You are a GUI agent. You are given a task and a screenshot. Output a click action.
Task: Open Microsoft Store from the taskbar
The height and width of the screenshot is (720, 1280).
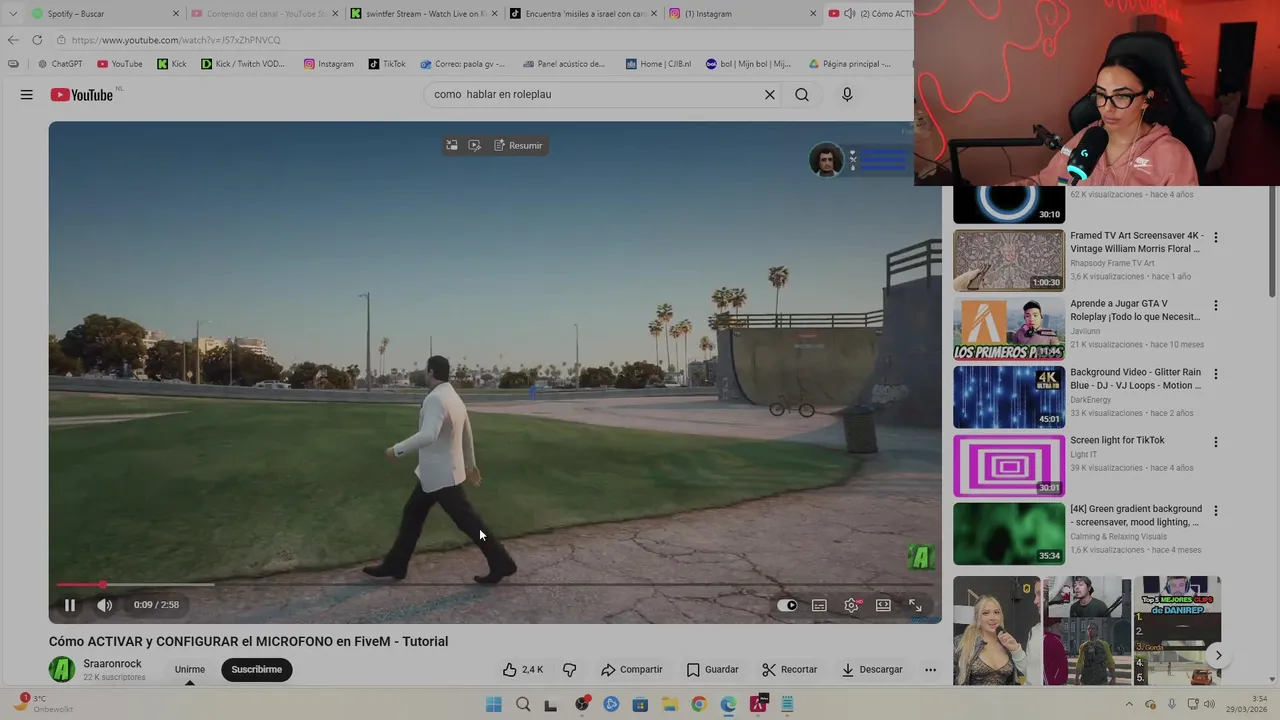640,704
